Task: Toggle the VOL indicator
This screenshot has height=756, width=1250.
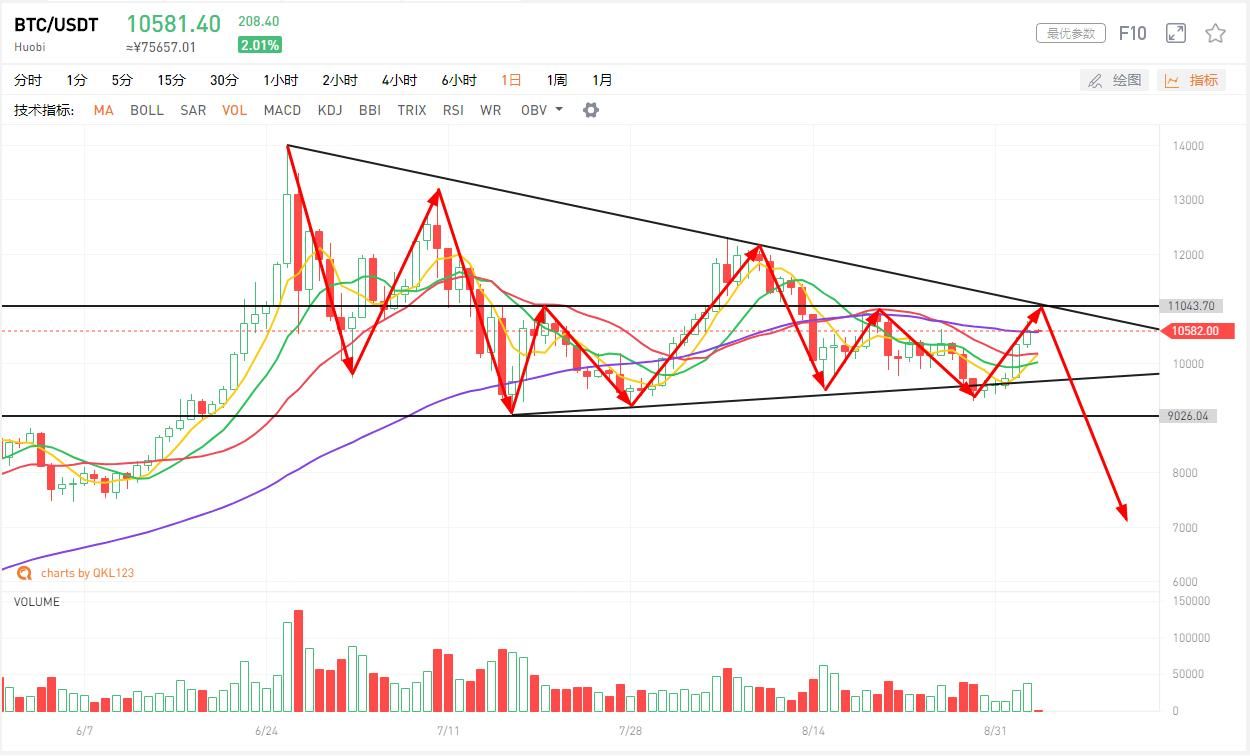Action: point(234,110)
